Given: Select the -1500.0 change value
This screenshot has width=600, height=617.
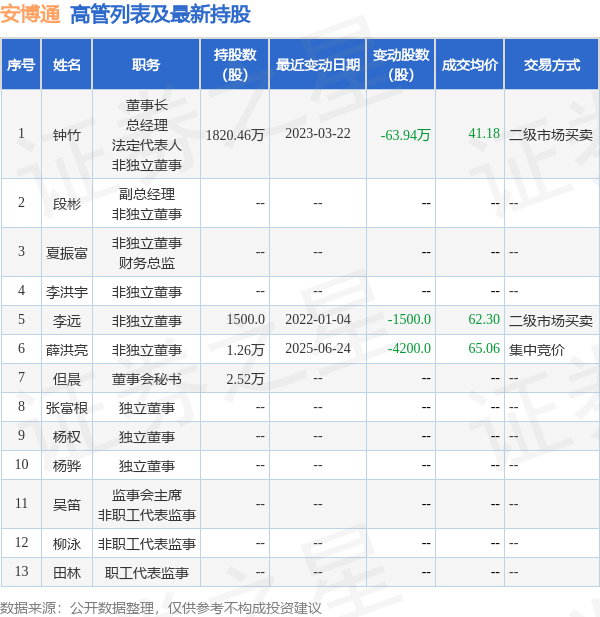Looking at the screenshot, I should tap(409, 319).
